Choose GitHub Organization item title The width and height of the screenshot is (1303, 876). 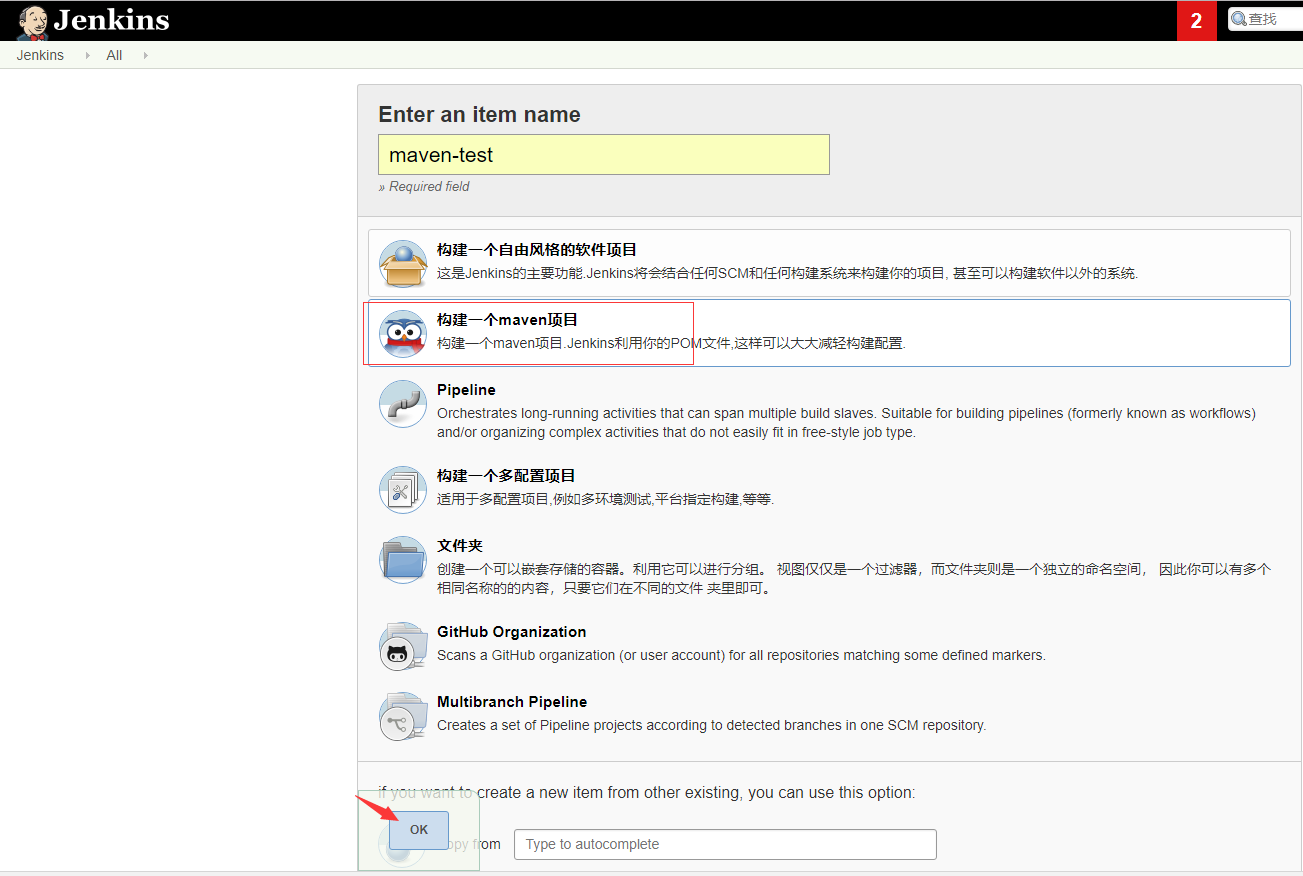[512, 632]
